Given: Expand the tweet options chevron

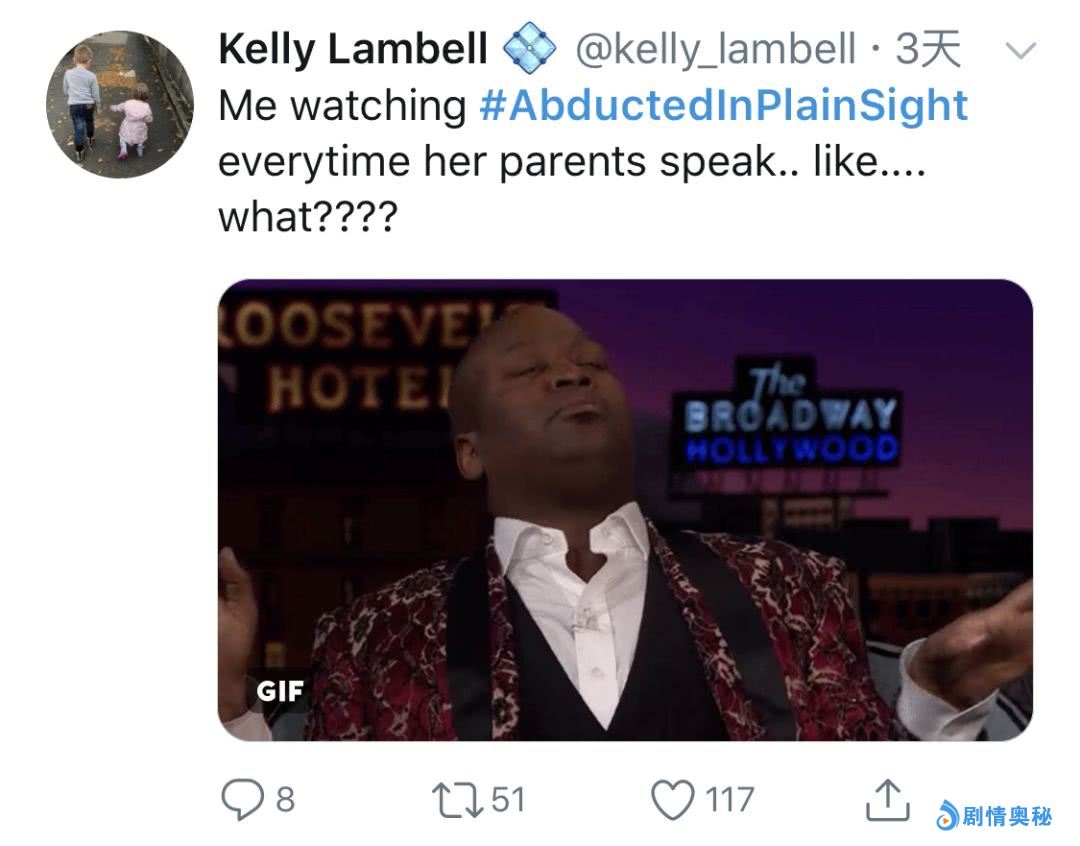Looking at the screenshot, I should click(x=1019, y=49).
